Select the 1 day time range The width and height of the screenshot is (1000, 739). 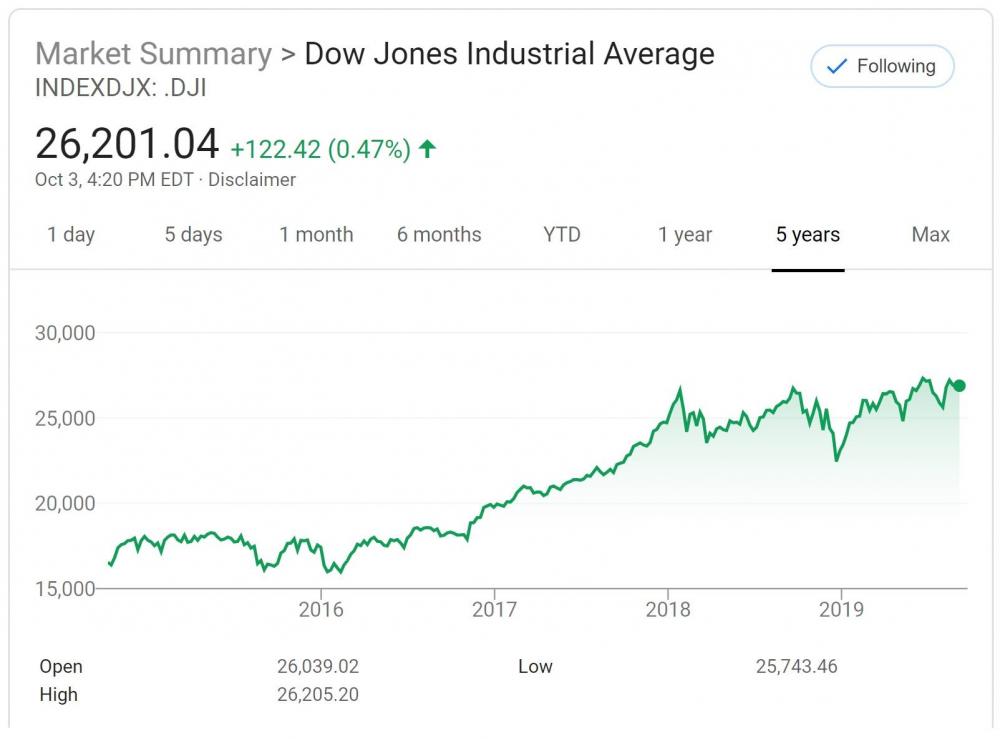(72, 235)
